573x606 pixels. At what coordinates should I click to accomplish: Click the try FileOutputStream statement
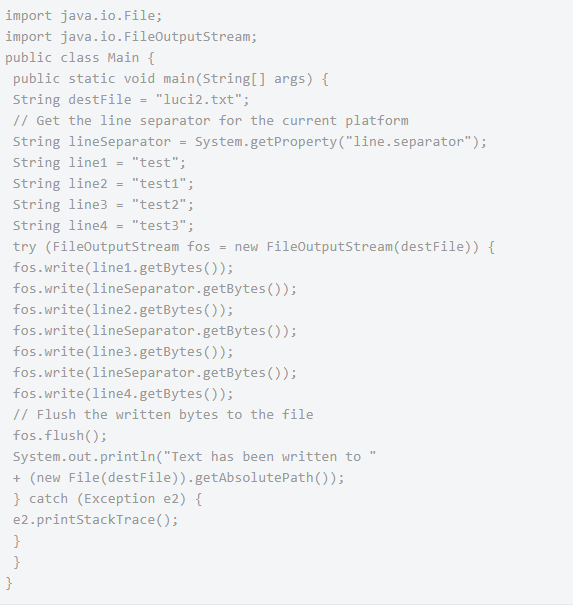click(254, 247)
